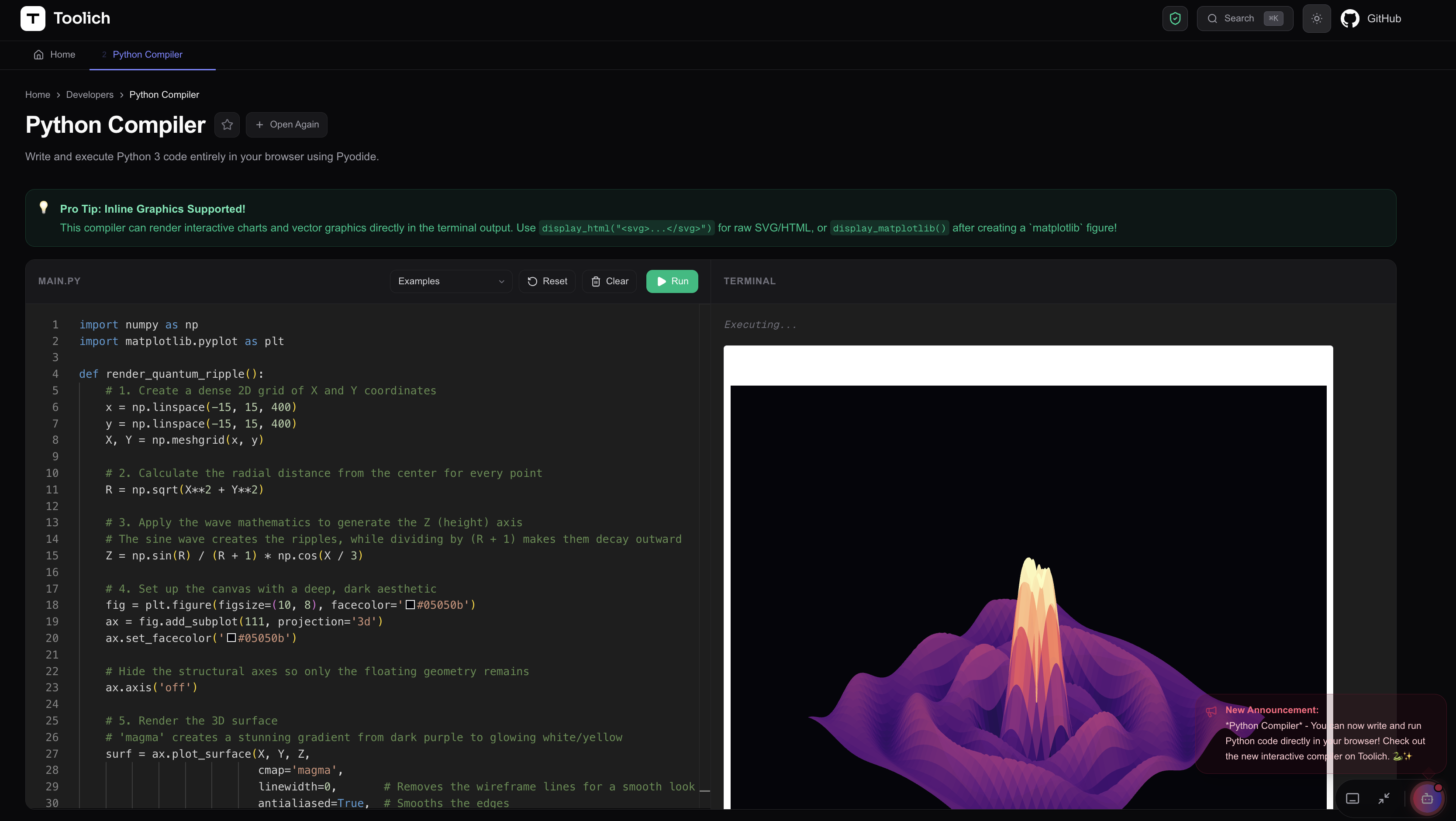Image resolution: width=1456 pixels, height=821 pixels.
Task: Click the 'import numpy as np' line
Action: tap(138, 325)
